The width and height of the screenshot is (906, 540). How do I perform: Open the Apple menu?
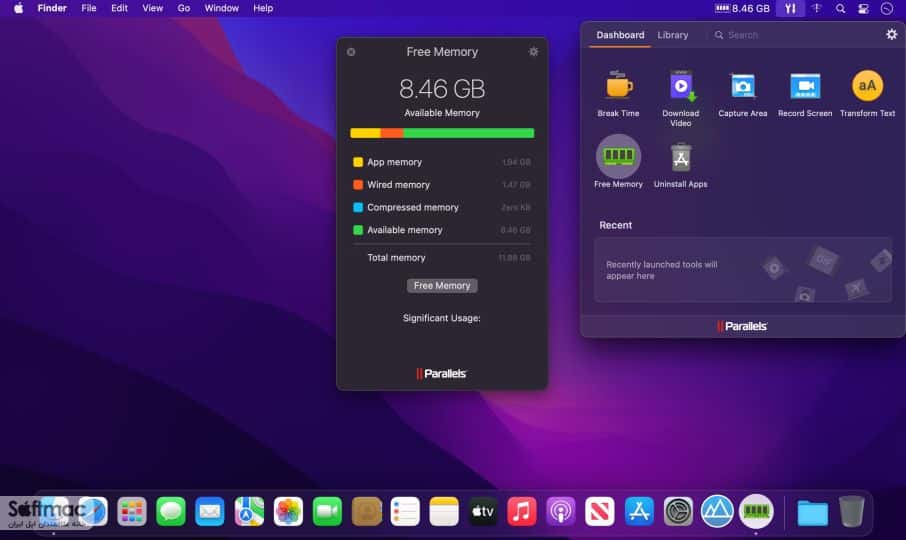pos(18,8)
